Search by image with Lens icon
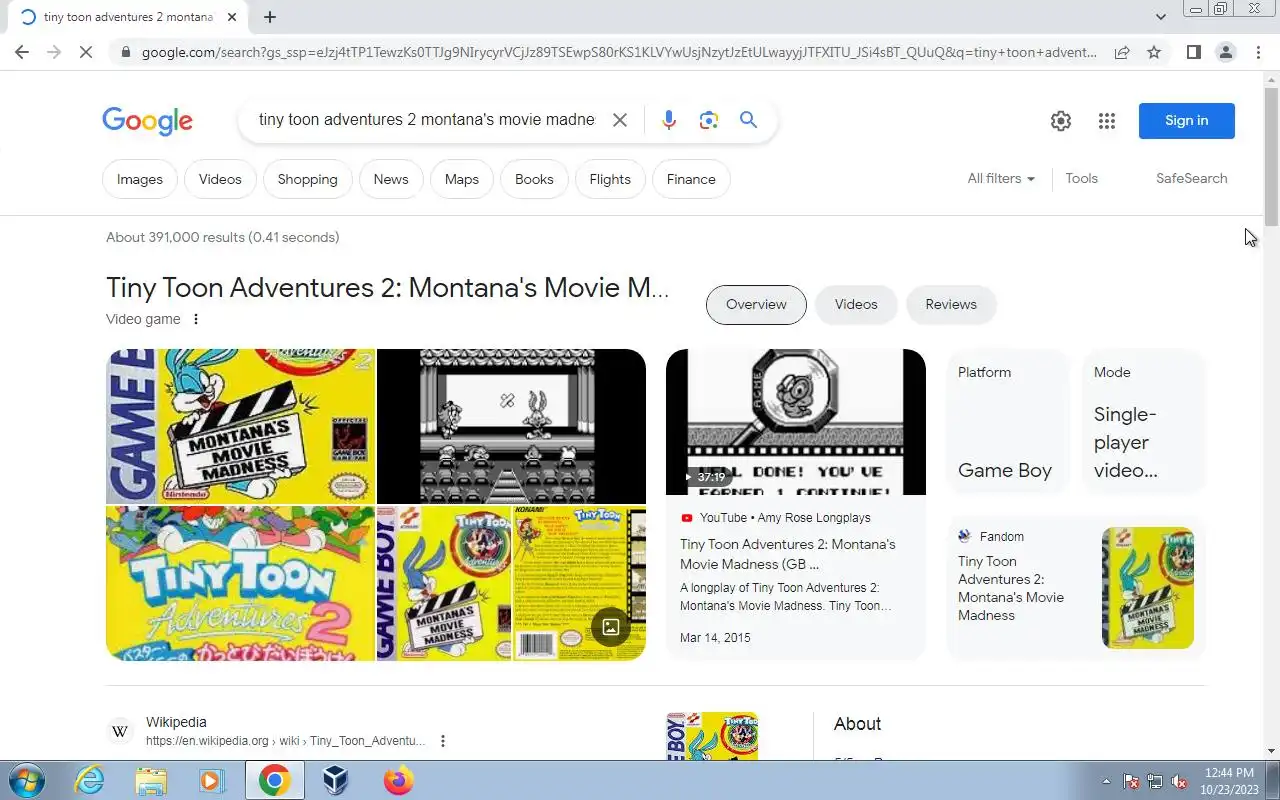Screen dimensions: 1280x800 point(709,120)
